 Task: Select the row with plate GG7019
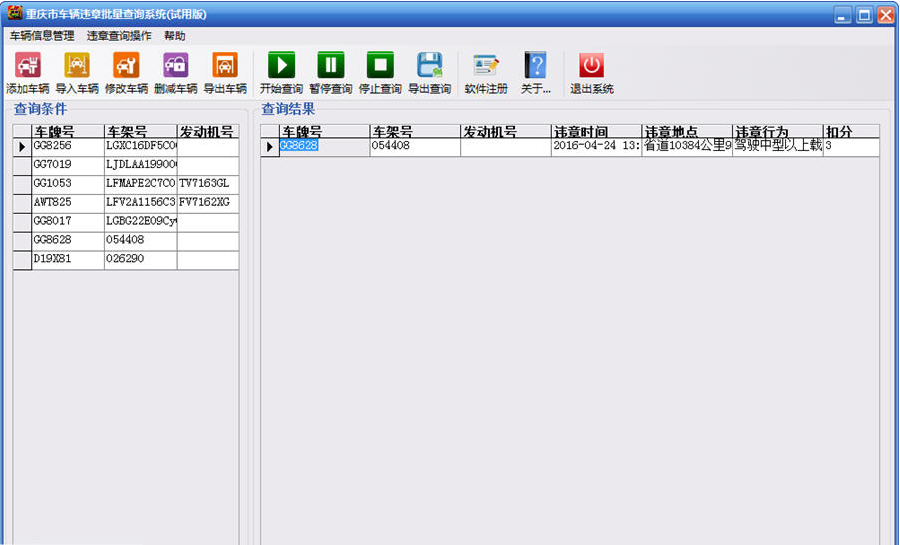tap(67, 165)
